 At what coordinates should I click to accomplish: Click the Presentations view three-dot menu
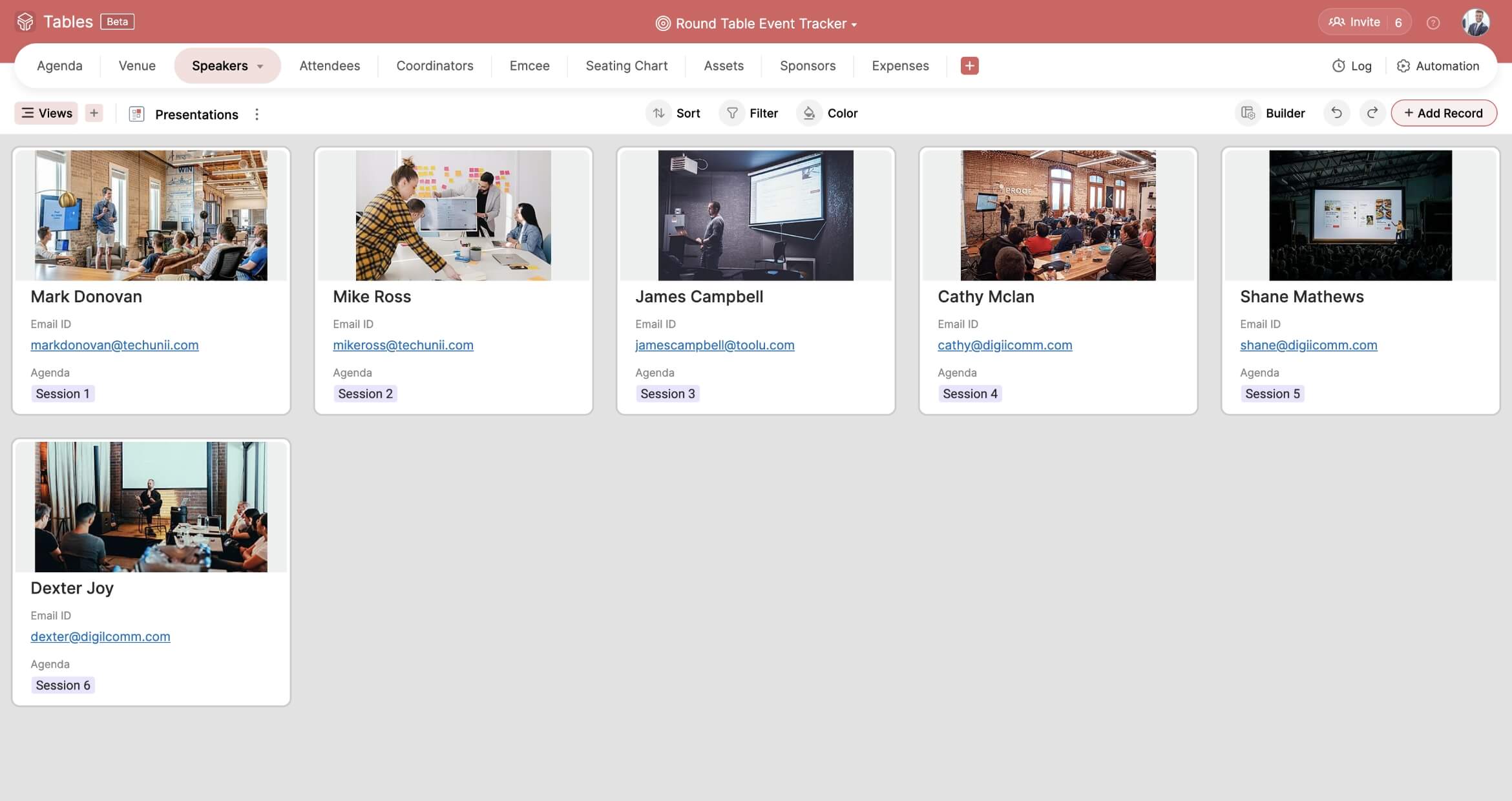[x=257, y=114]
